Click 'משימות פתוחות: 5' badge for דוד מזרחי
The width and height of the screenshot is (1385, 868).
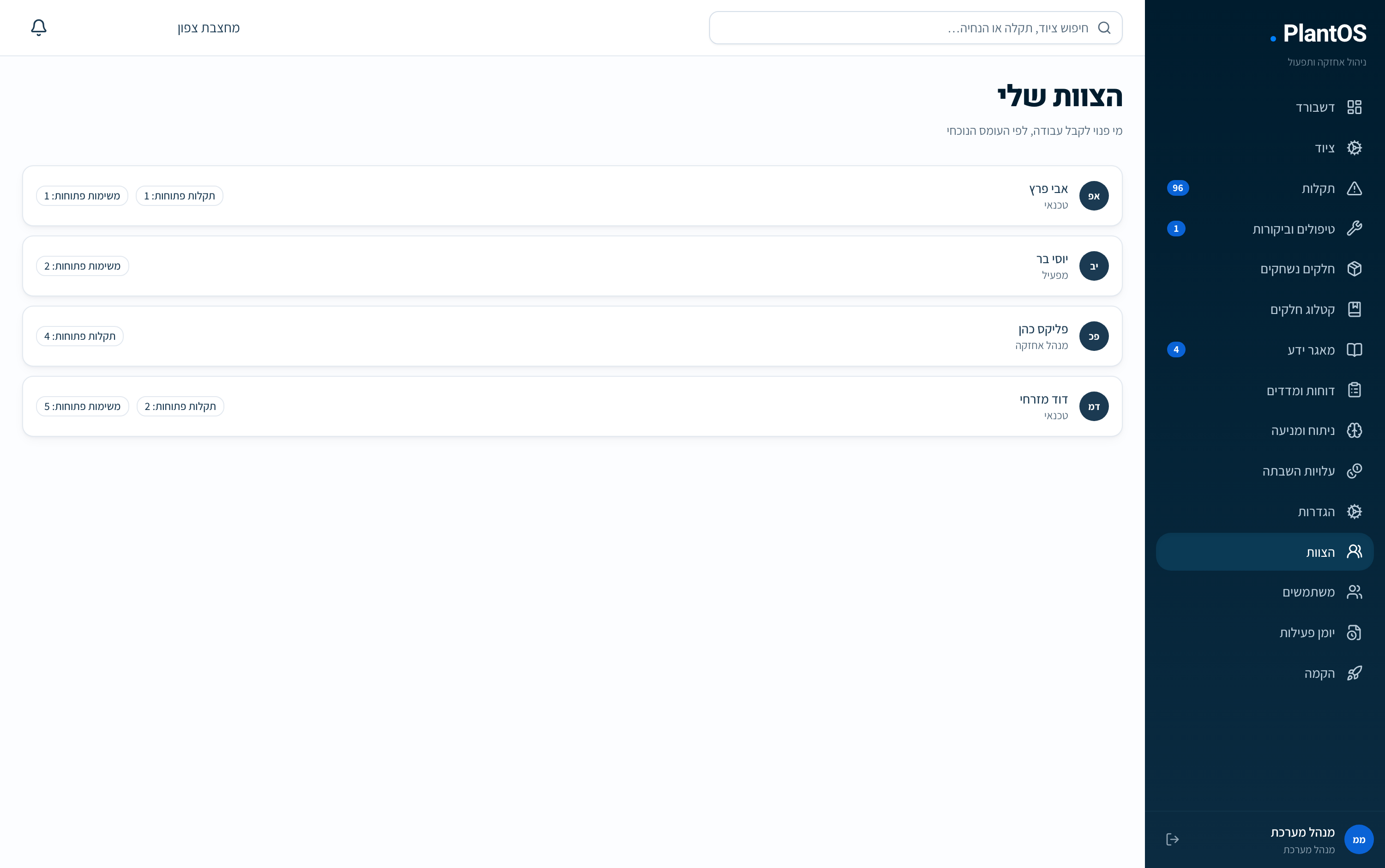point(83,406)
